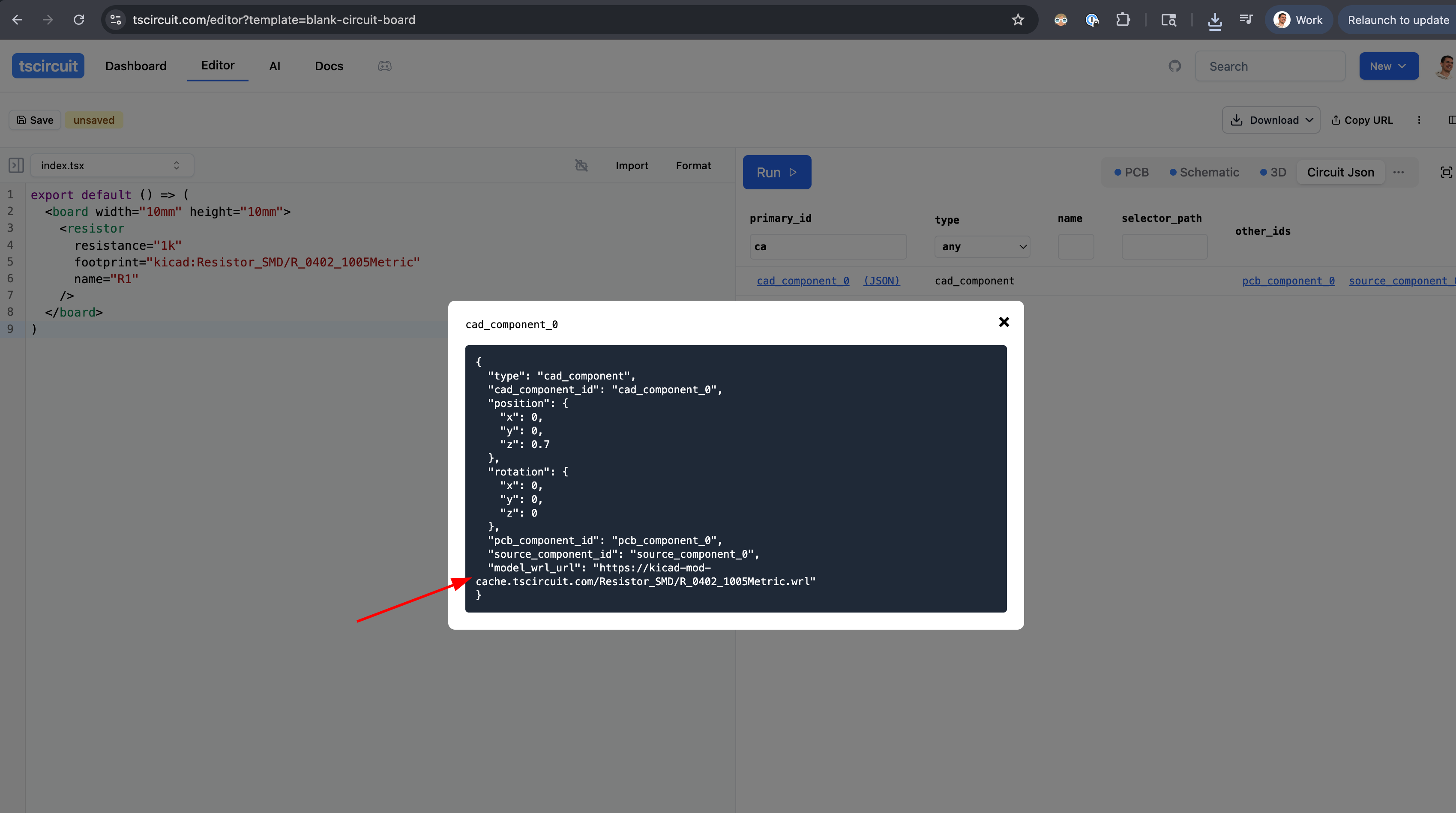
Task: Open browser extensions puzzle icon
Action: pos(1123,20)
